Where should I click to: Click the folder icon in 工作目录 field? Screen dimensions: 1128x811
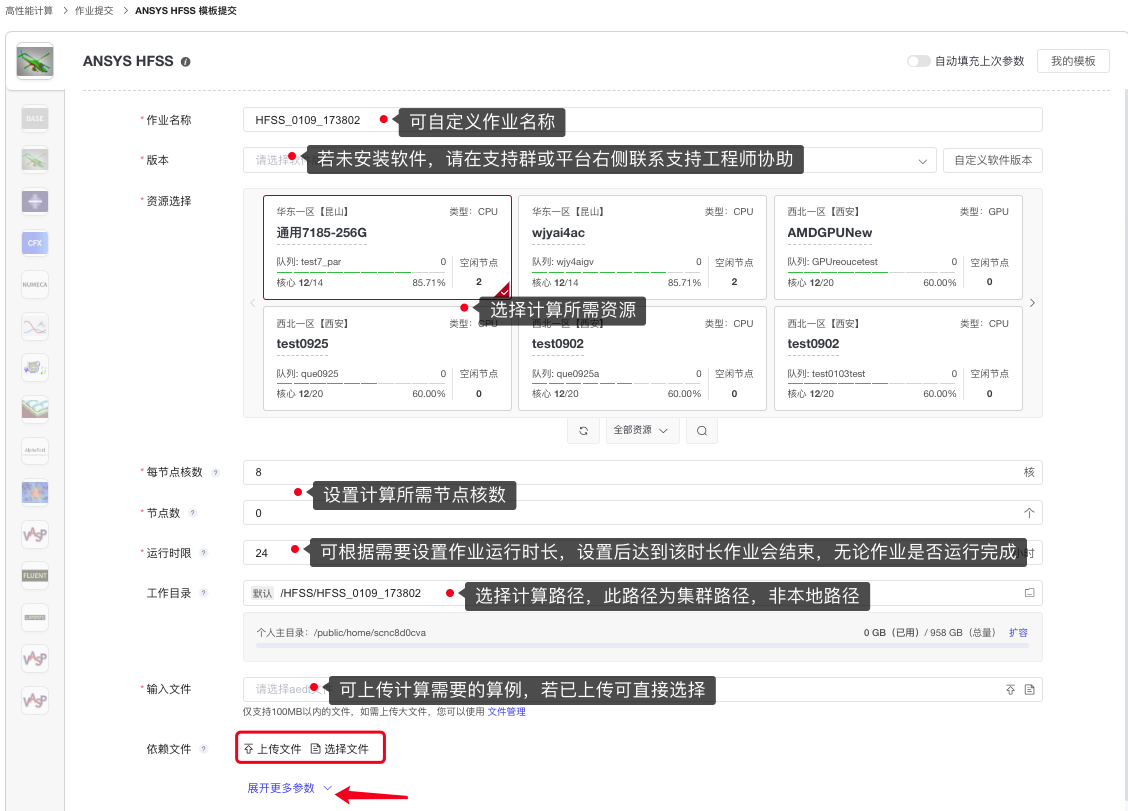1029,593
